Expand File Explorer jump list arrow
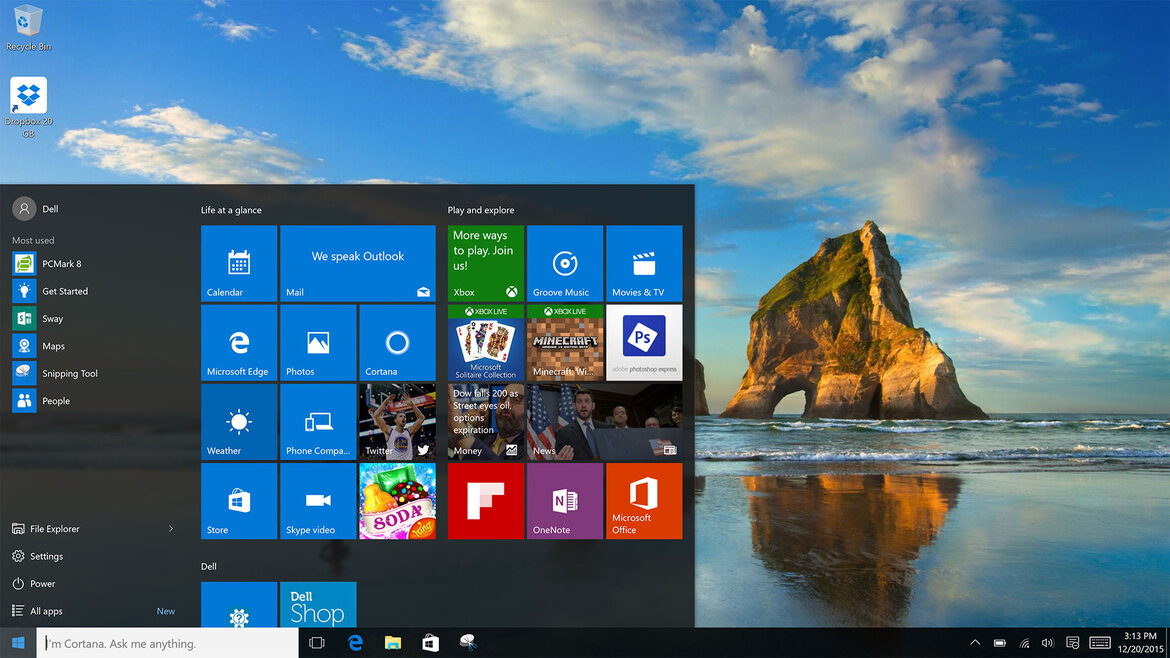 point(171,529)
